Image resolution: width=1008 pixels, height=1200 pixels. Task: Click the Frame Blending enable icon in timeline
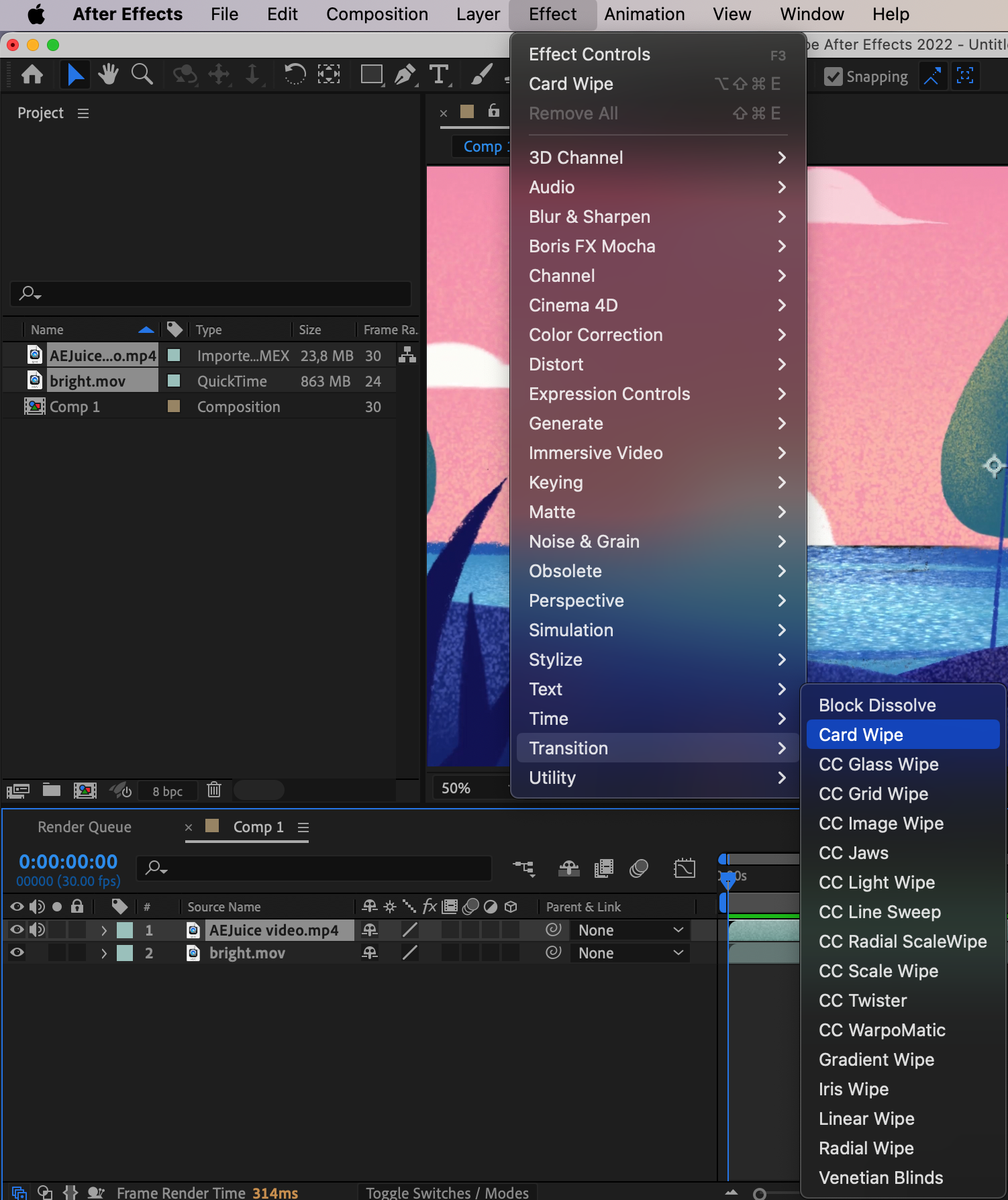click(604, 868)
